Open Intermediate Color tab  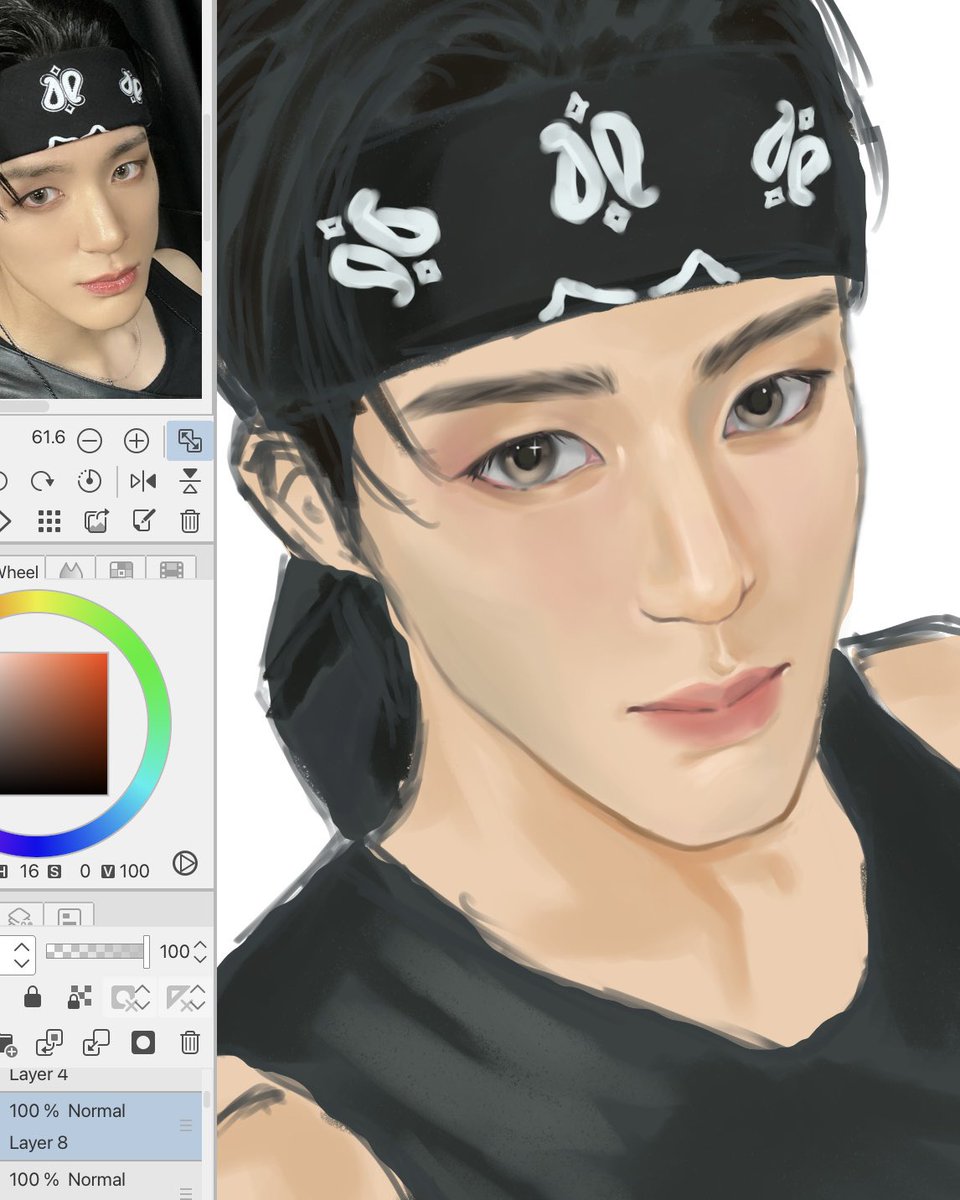[70, 569]
